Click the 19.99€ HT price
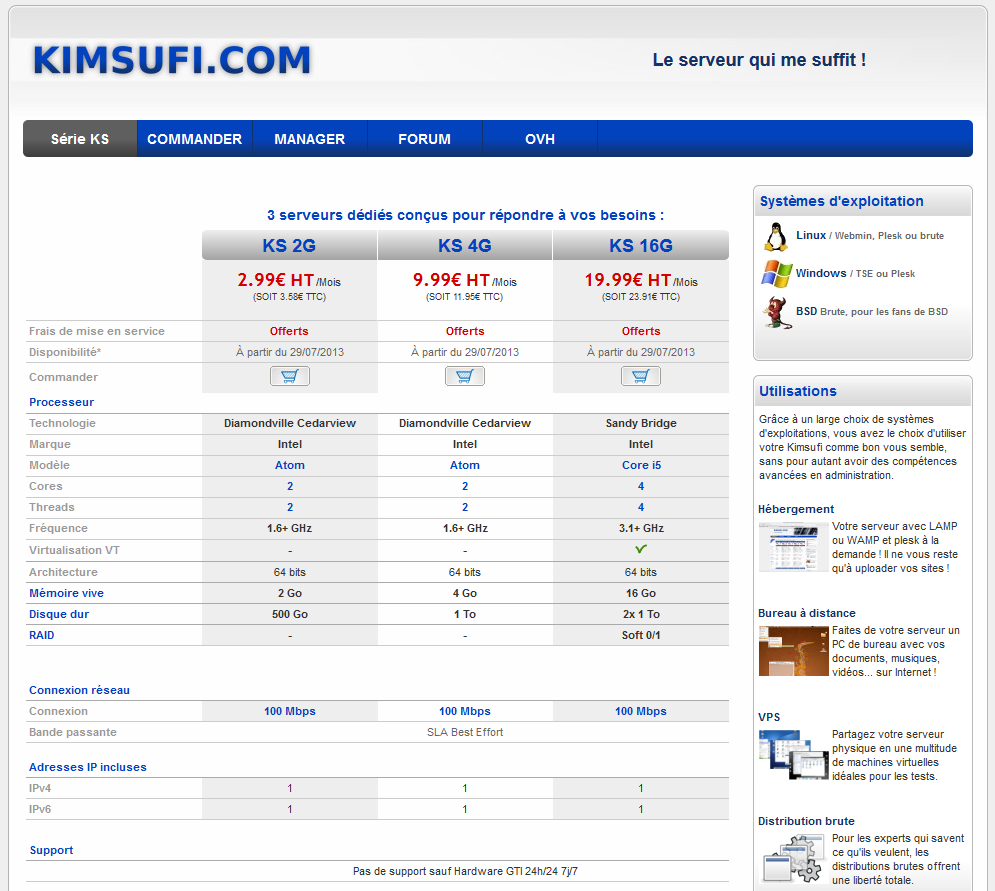 [628, 280]
